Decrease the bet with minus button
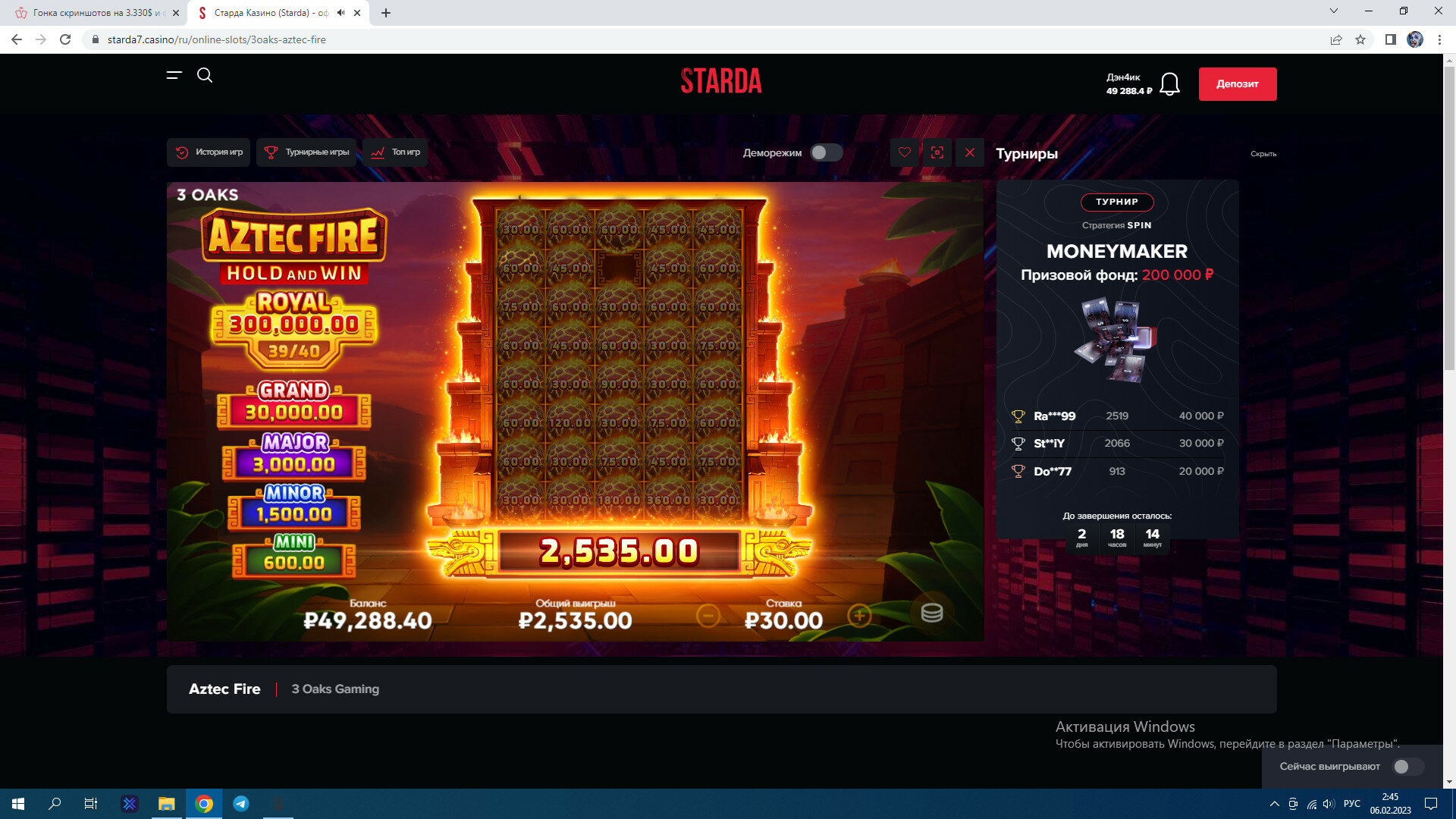 (x=708, y=616)
